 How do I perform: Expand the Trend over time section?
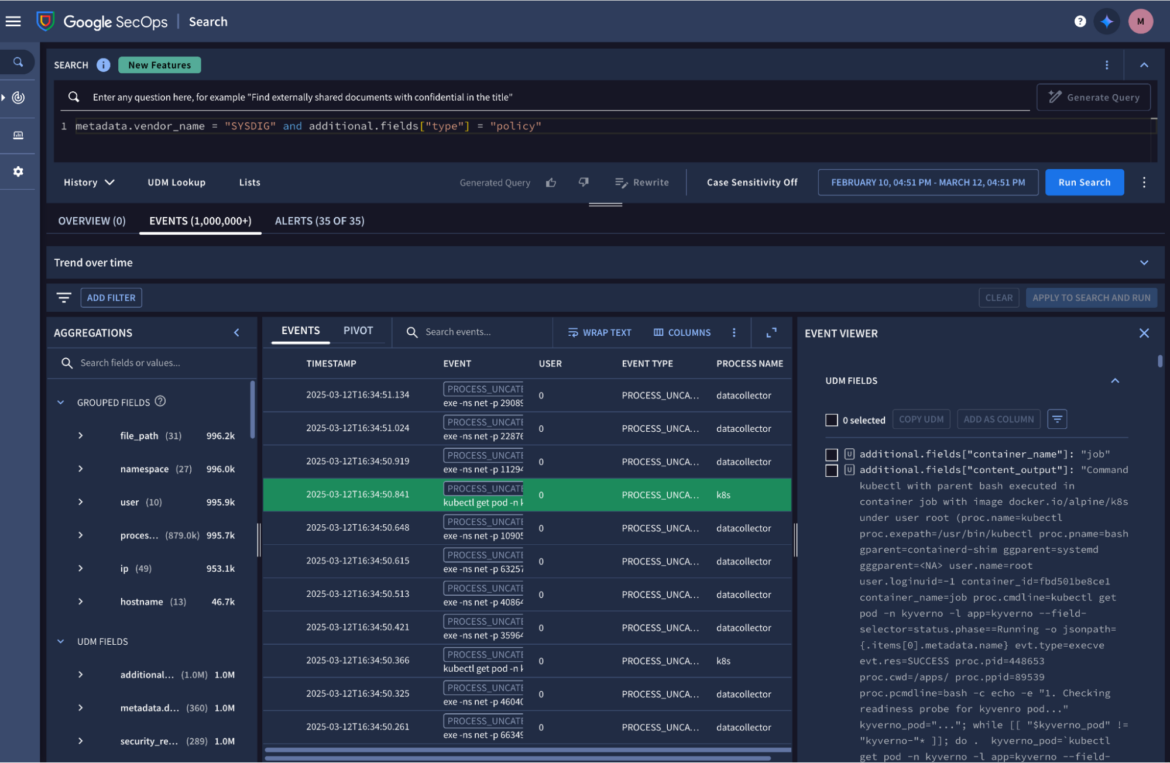1144,263
